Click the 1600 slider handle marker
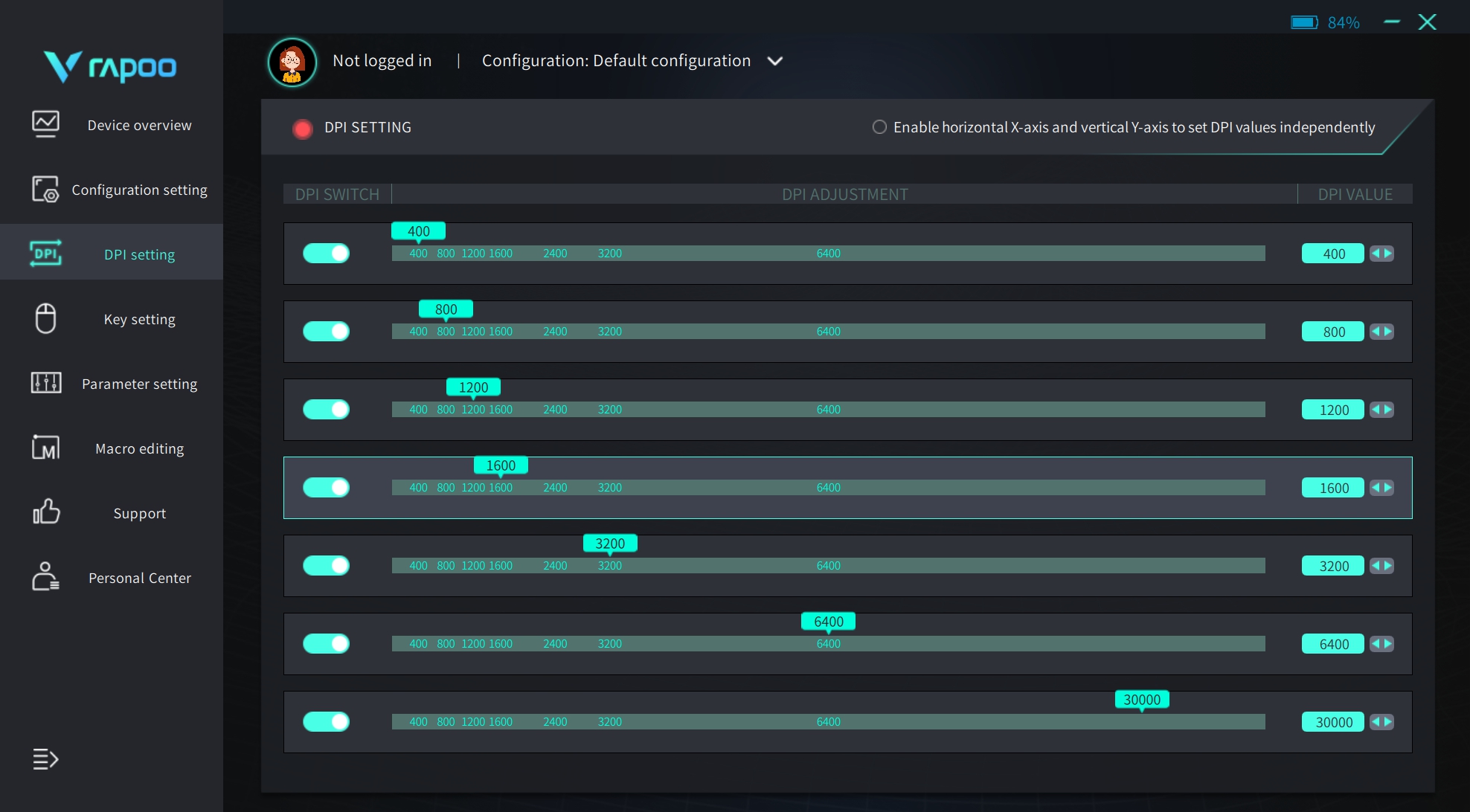This screenshot has height=812, width=1470. coord(501,465)
